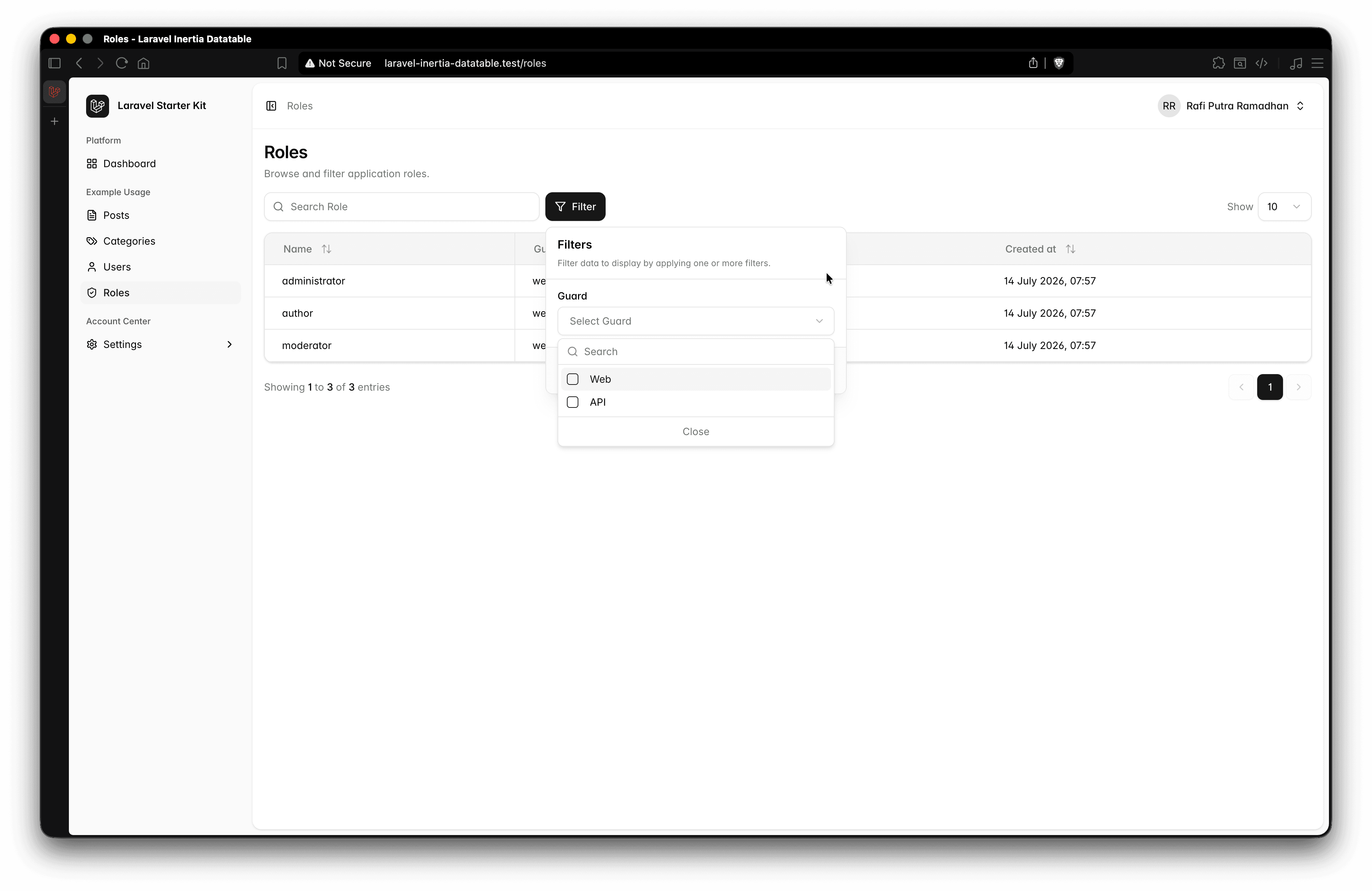This screenshot has height=891, width=1372.
Task: Click the Laravel Starter Kit logo
Action: [98, 105]
